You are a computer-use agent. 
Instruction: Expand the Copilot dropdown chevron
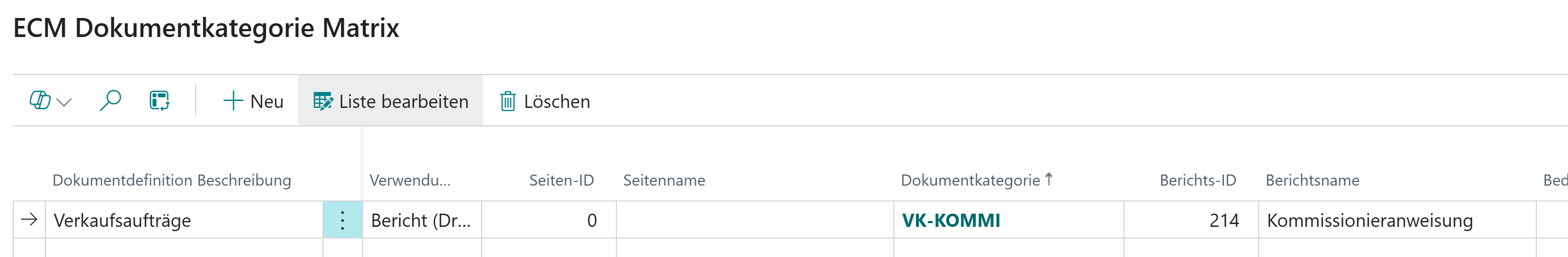[x=64, y=102]
